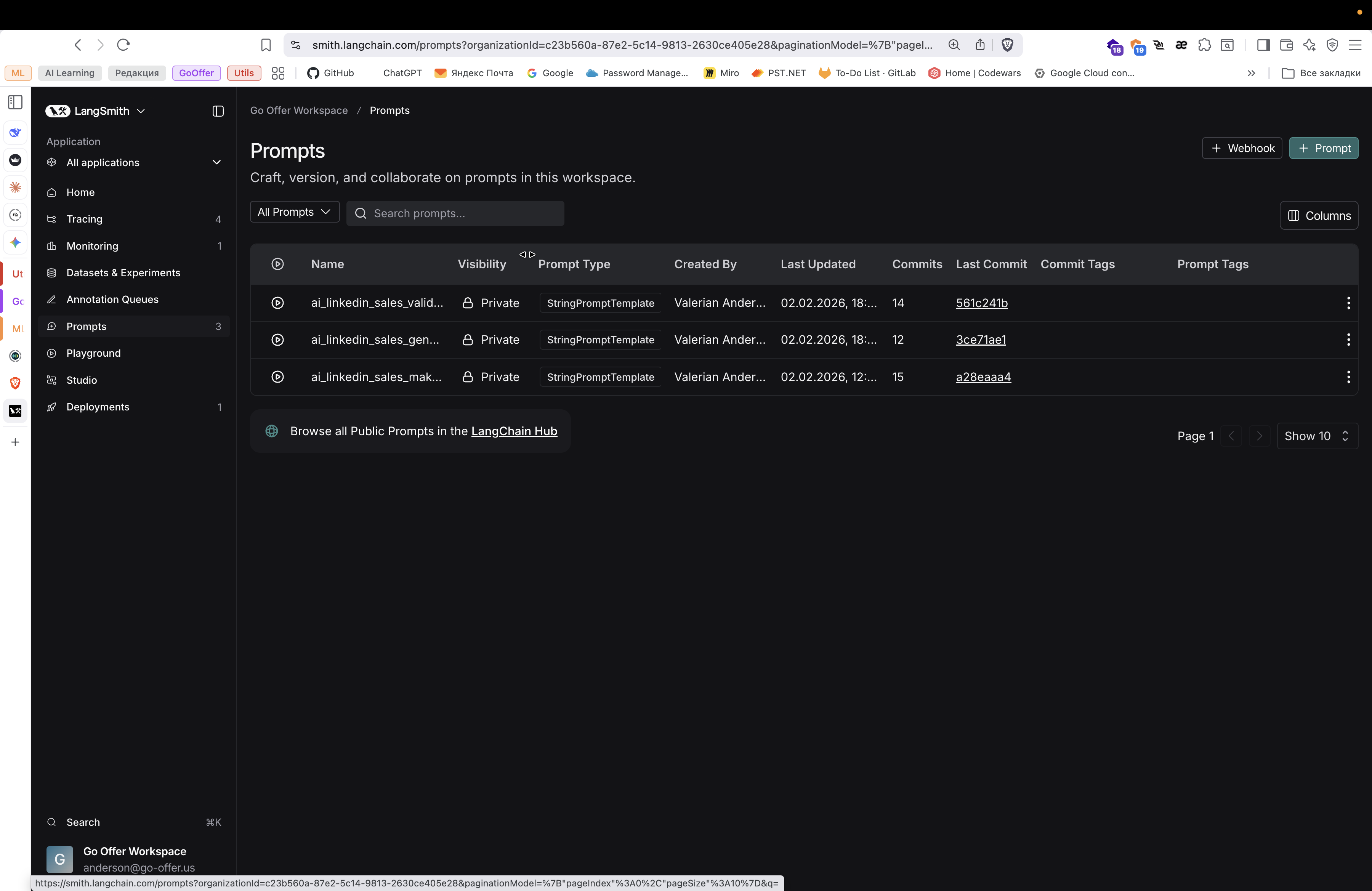
Task: Click three-dot menu for ai_linkedin_sales_gen row
Action: 1348,340
